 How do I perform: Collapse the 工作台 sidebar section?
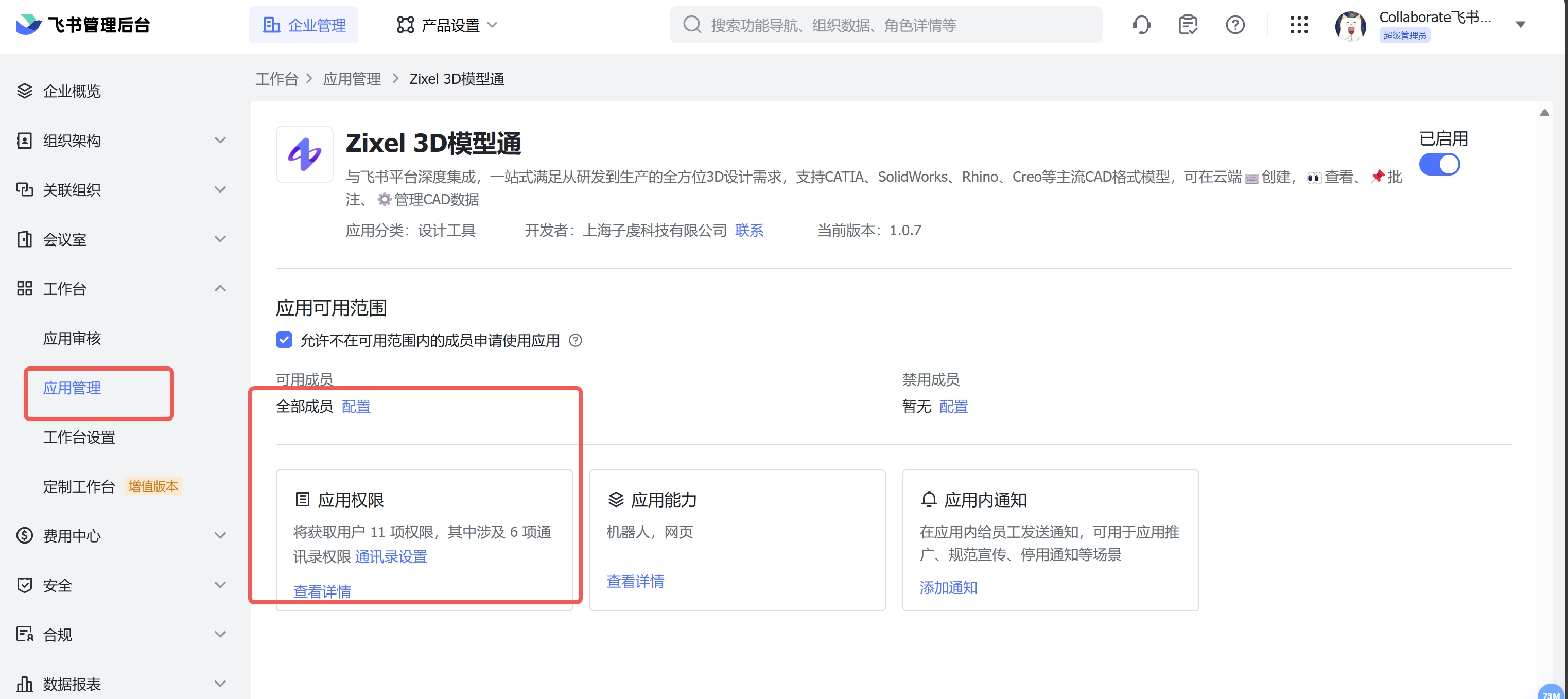pyautogui.click(x=220, y=288)
